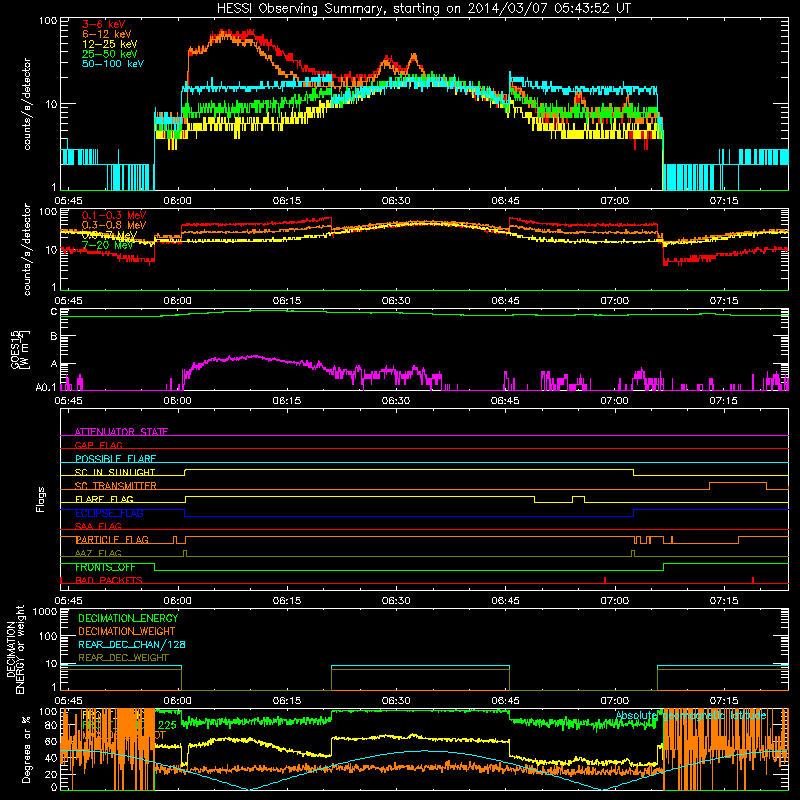
Task: Click green "225" label in bottom panel
Action: click(x=167, y=726)
